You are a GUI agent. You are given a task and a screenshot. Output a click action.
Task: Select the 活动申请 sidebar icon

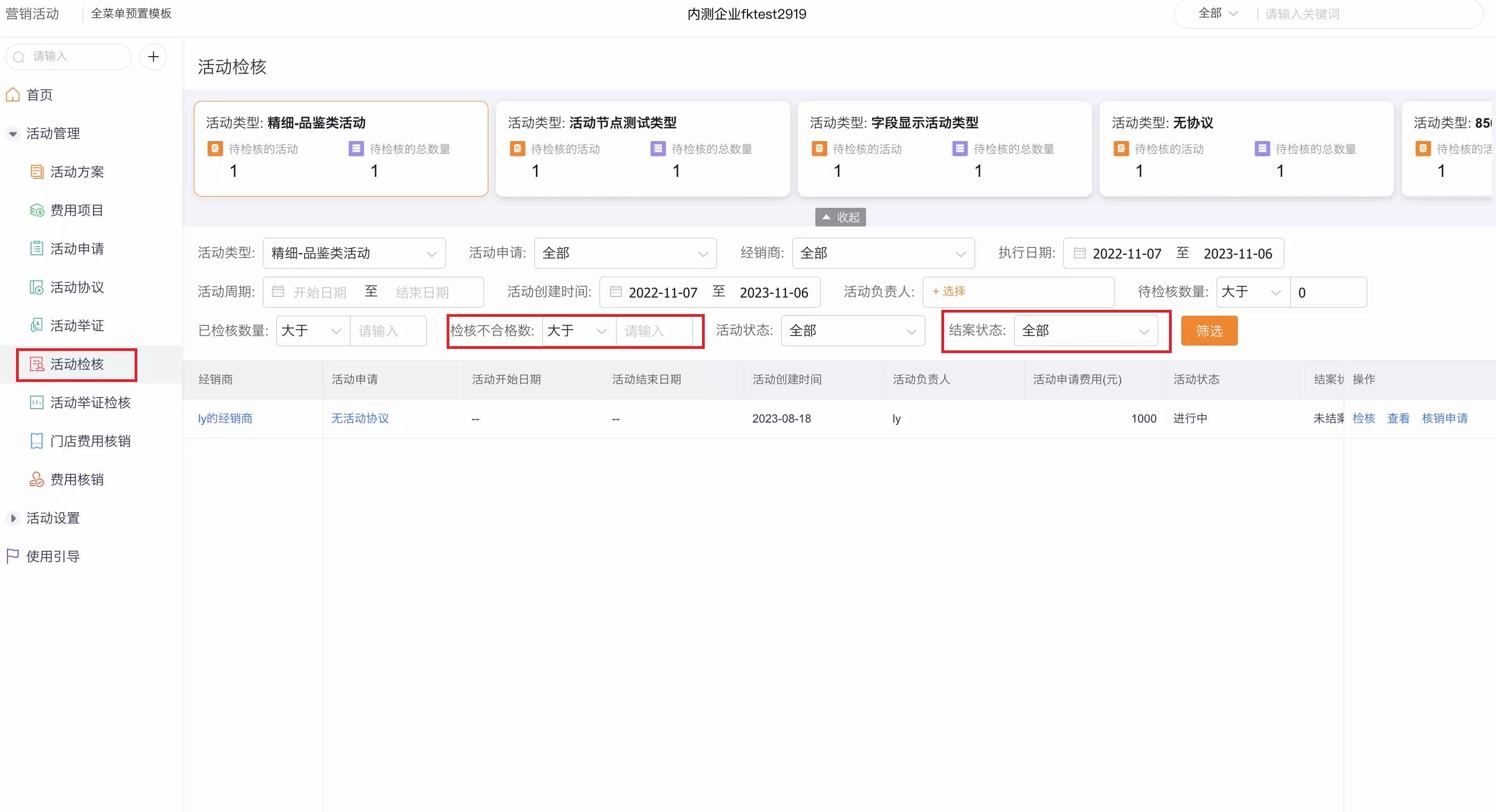coord(36,248)
